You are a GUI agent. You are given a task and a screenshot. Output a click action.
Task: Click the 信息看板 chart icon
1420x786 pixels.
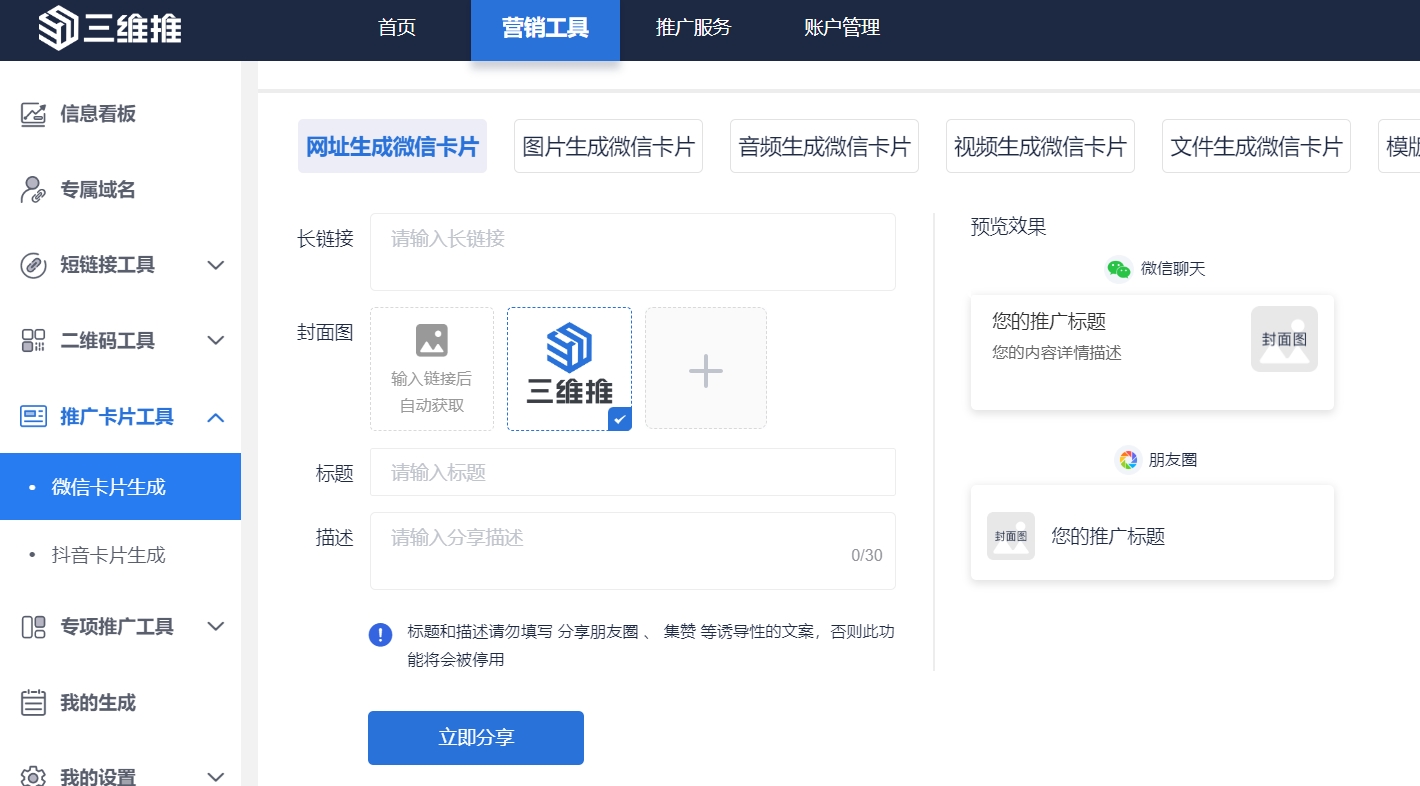coord(34,114)
